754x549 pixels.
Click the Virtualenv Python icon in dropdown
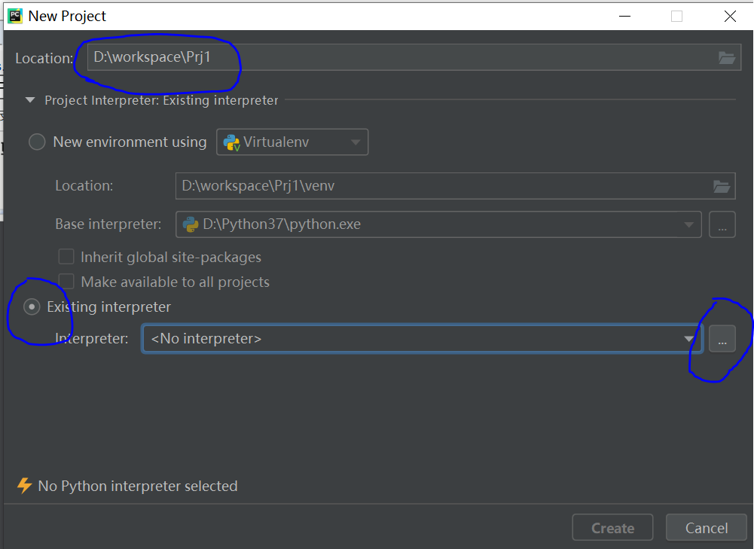pos(232,142)
